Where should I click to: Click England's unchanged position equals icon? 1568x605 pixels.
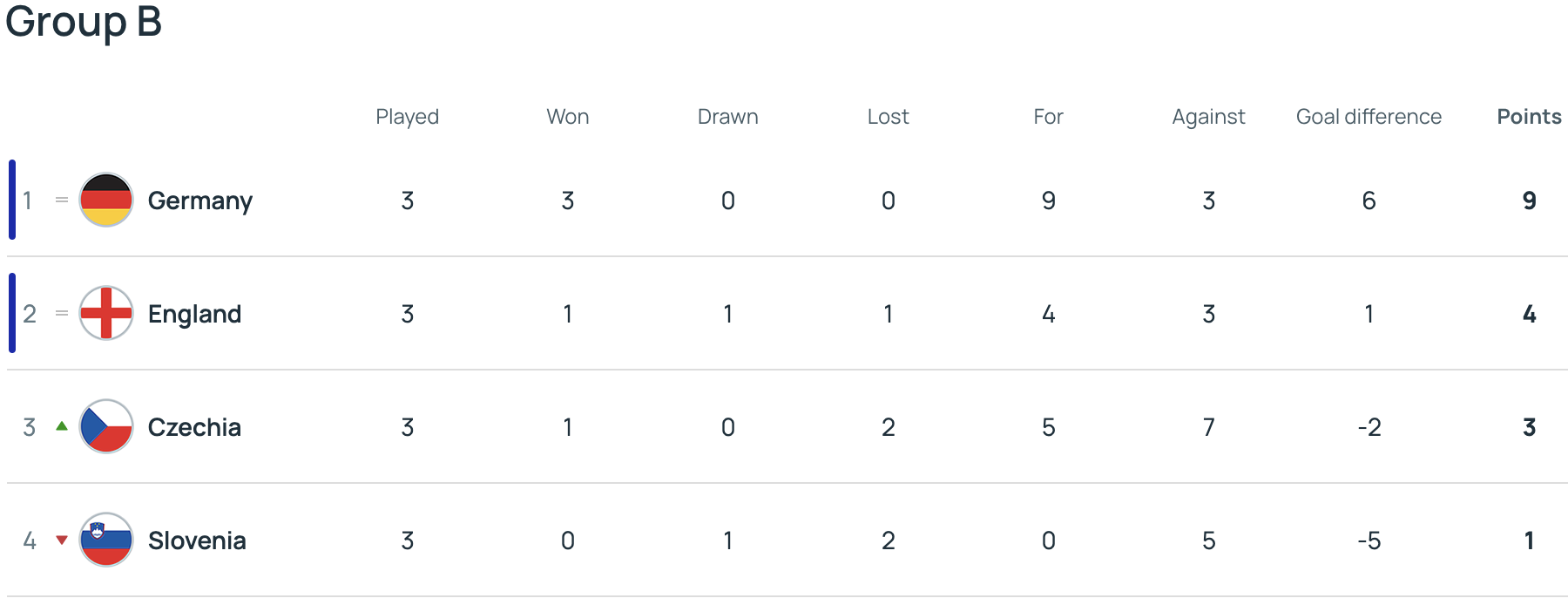point(62,313)
